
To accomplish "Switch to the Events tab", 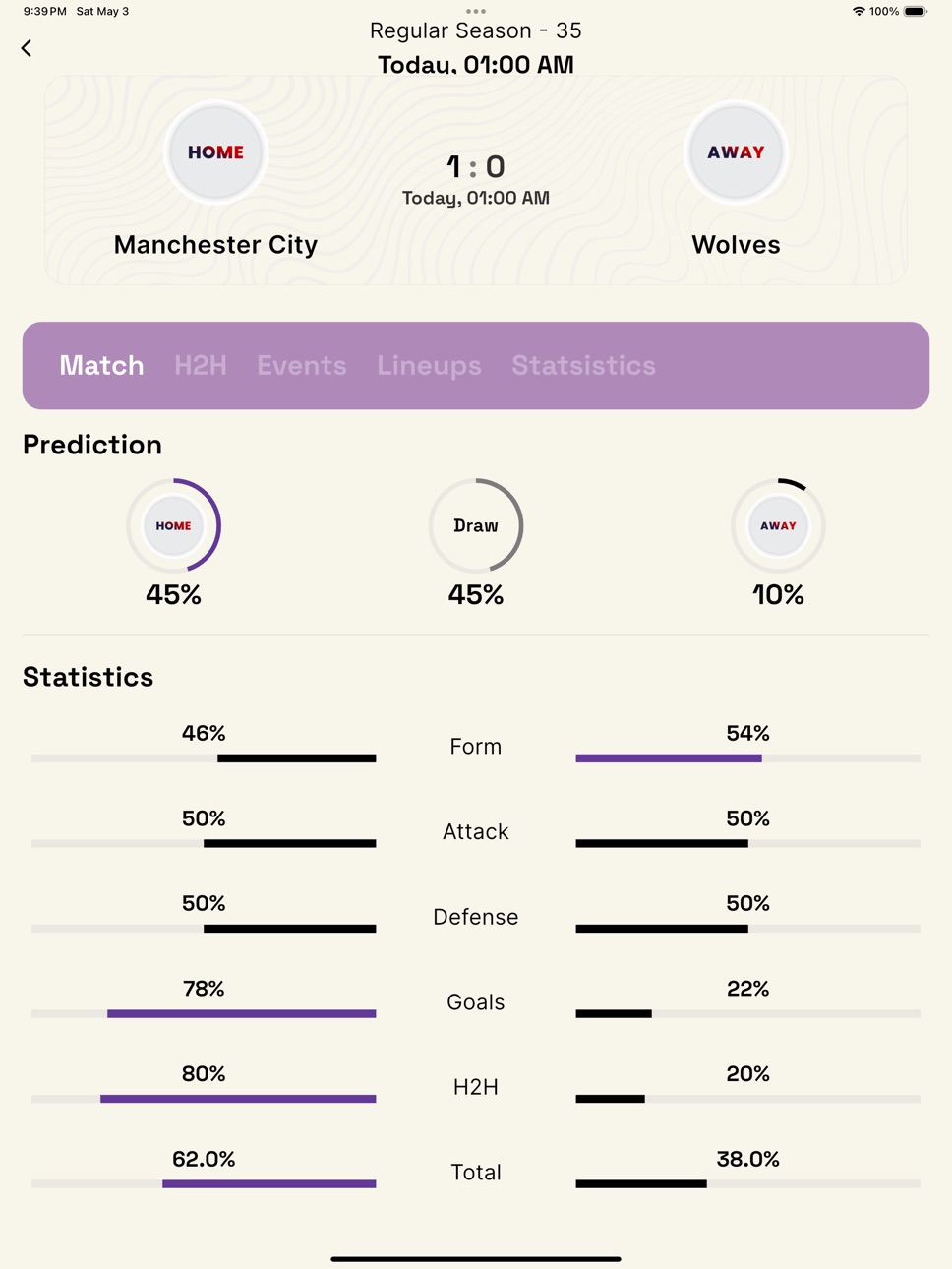I will (x=302, y=366).
